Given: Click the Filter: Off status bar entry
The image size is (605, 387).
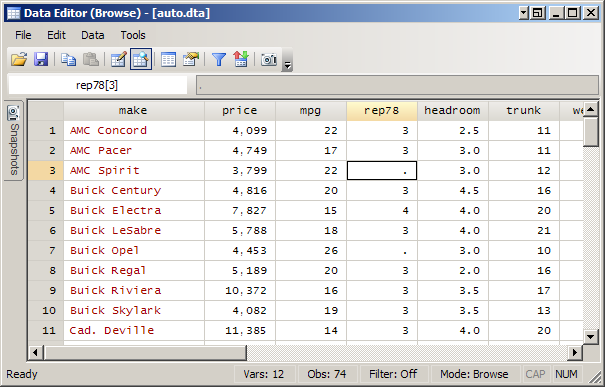Looking at the screenshot, I should (393, 374).
